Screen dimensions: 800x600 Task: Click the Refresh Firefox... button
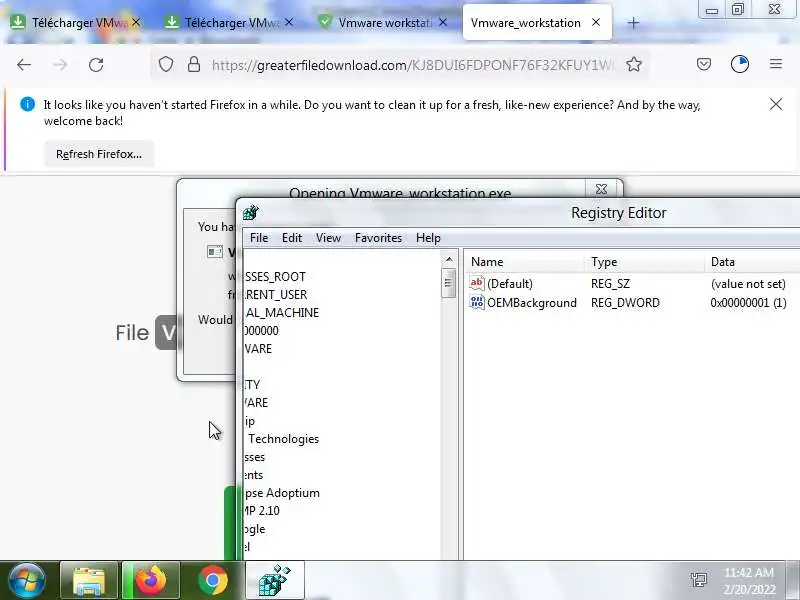(99, 154)
